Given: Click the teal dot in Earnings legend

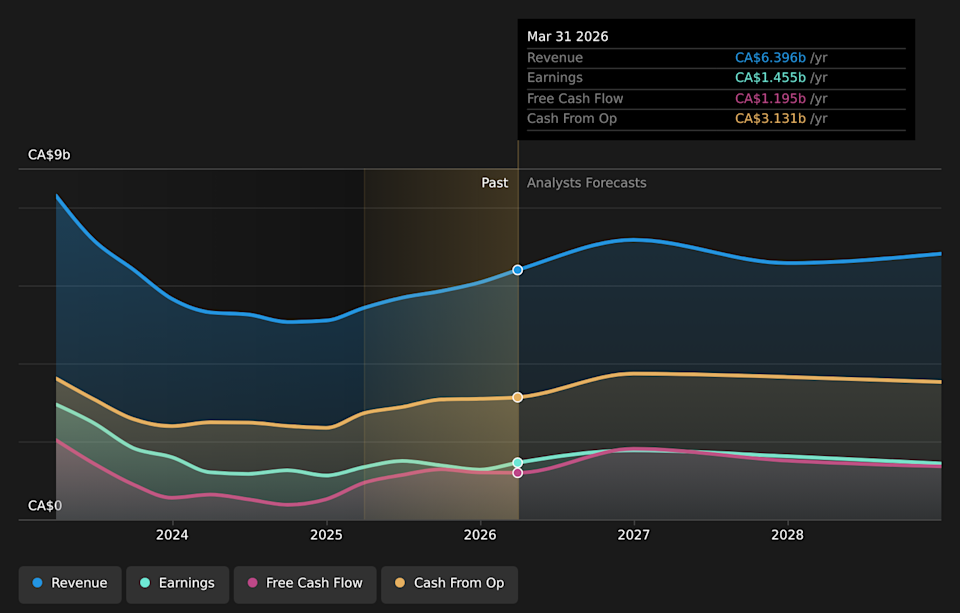Looking at the screenshot, I should [x=145, y=583].
